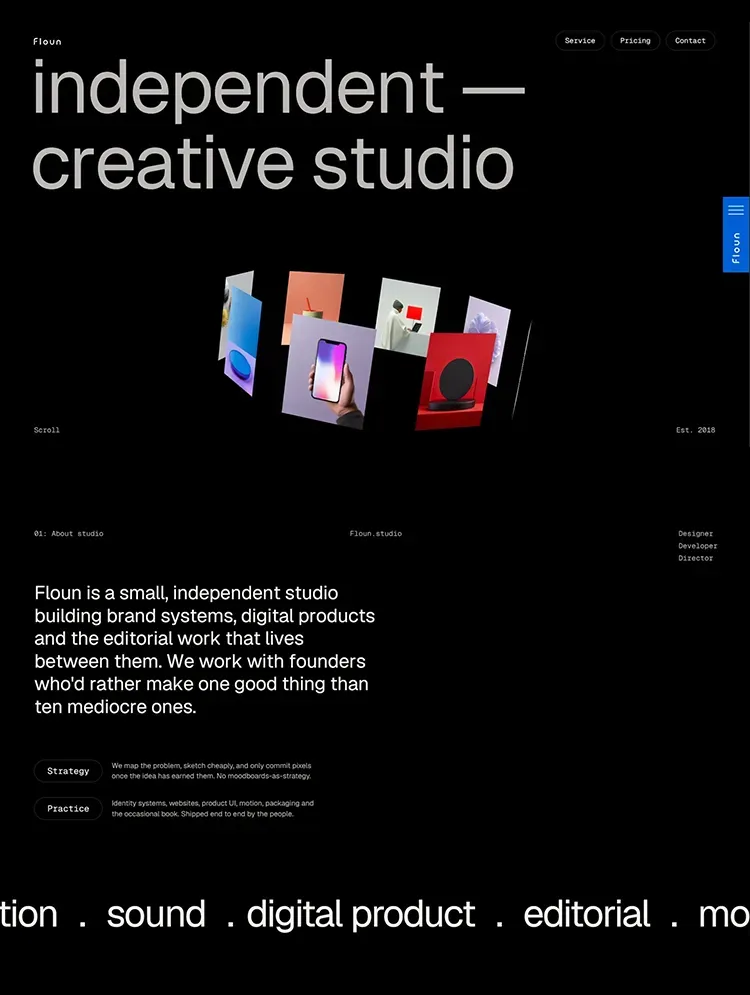Select the Practice pill button
Viewport: 750px width, 995px height.
click(68, 808)
